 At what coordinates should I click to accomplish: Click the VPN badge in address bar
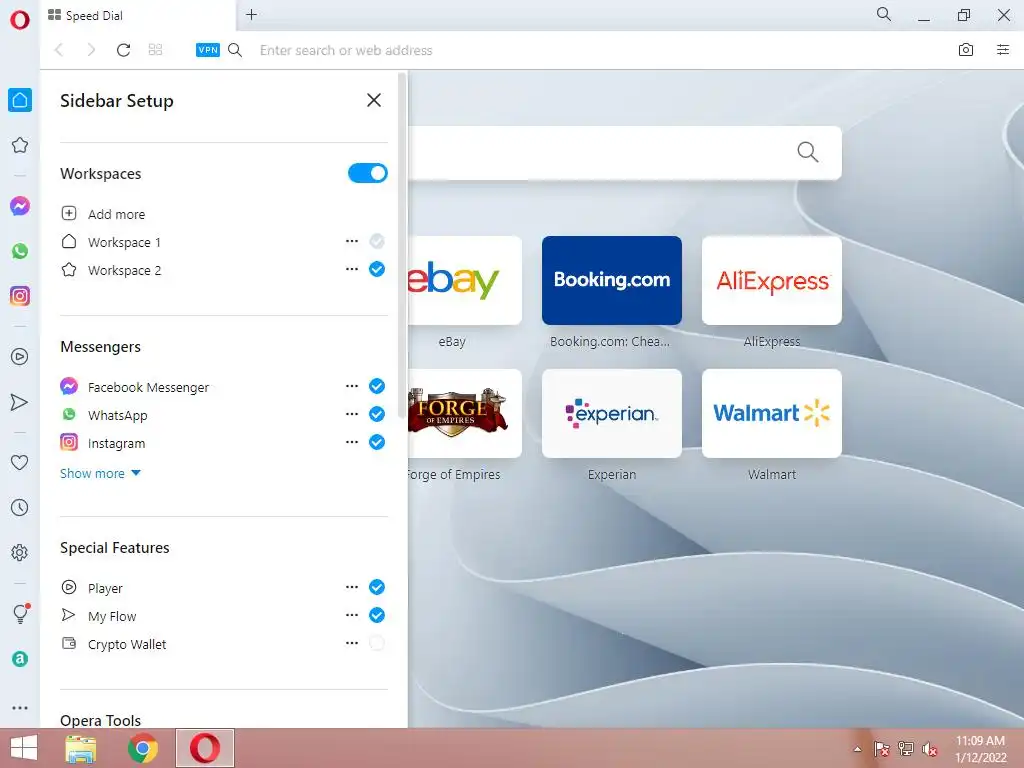click(208, 50)
